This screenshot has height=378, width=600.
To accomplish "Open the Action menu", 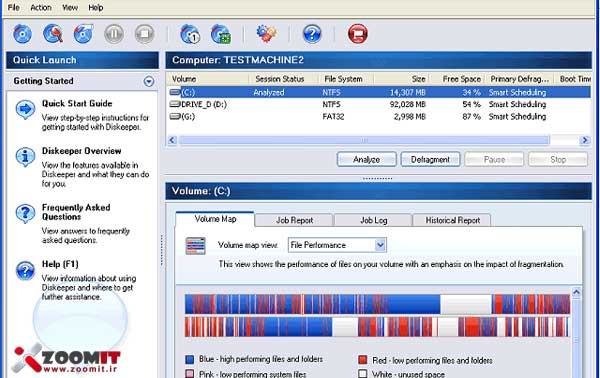I will point(41,7).
